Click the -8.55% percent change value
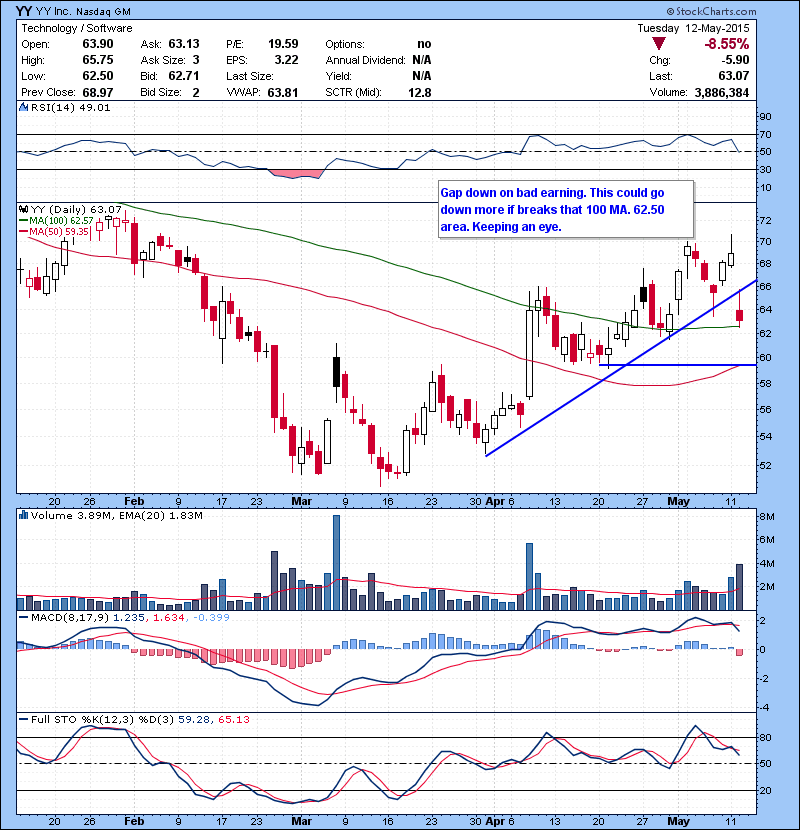The height and width of the screenshot is (830, 800). pos(727,44)
